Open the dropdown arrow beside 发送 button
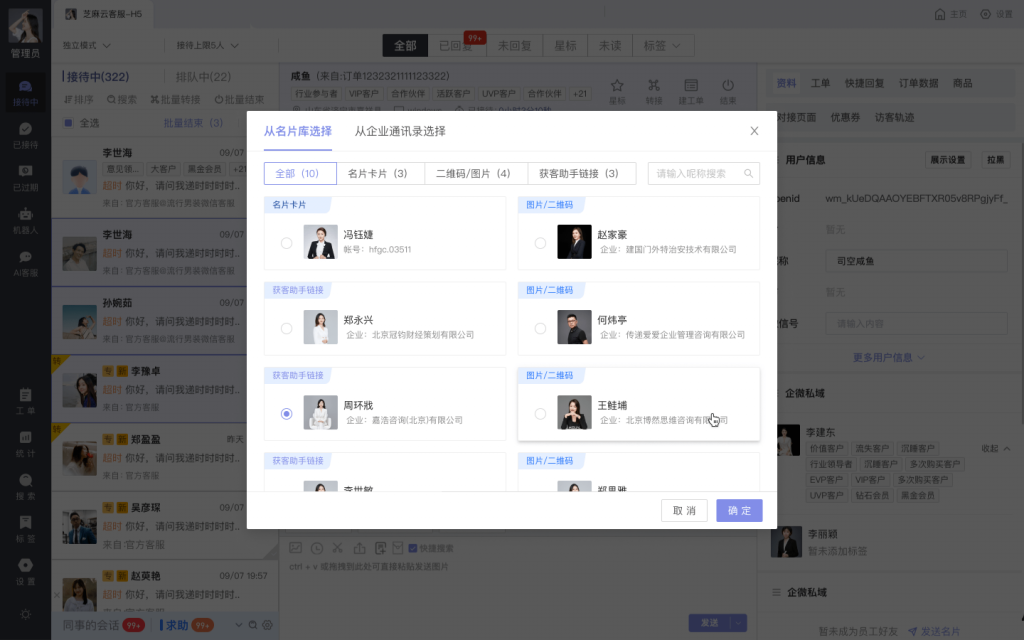Image resolution: width=1024 pixels, height=640 pixels. [x=739, y=622]
